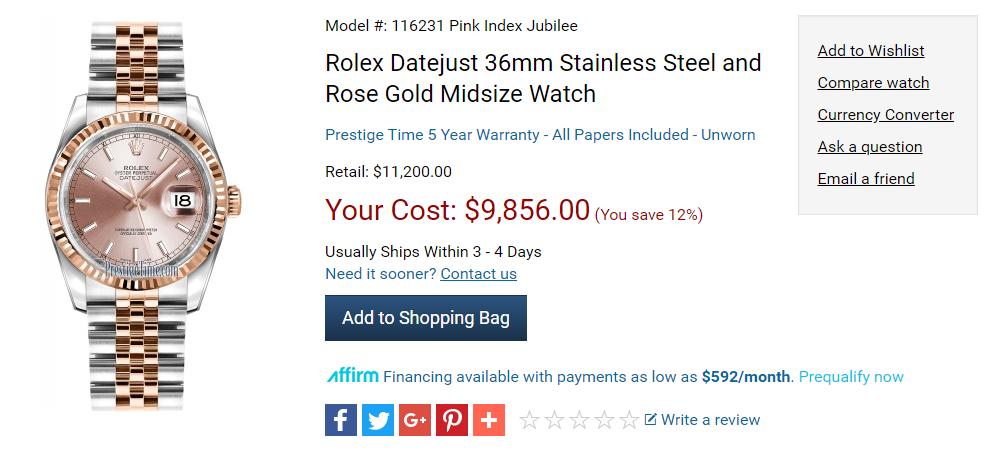The image size is (1002, 465).
Task: Open the Currency Converter
Action: click(885, 115)
